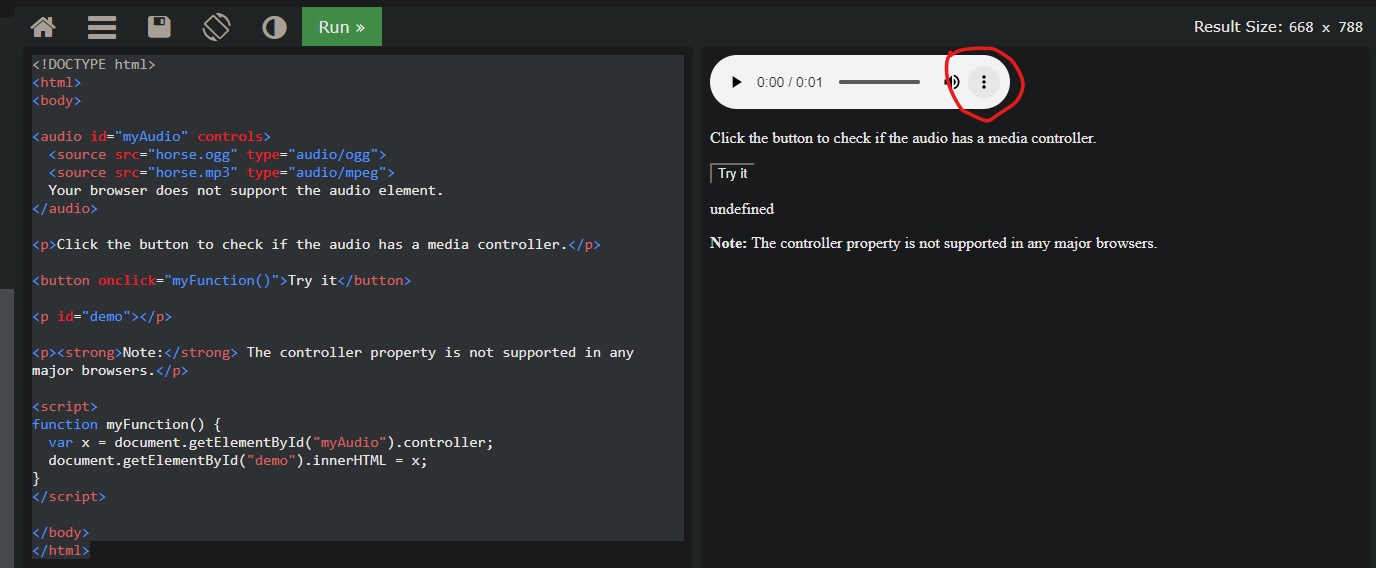This screenshot has width=1376, height=568.
Task: Click the opening <script> tag line
Action: coord(65,406)
